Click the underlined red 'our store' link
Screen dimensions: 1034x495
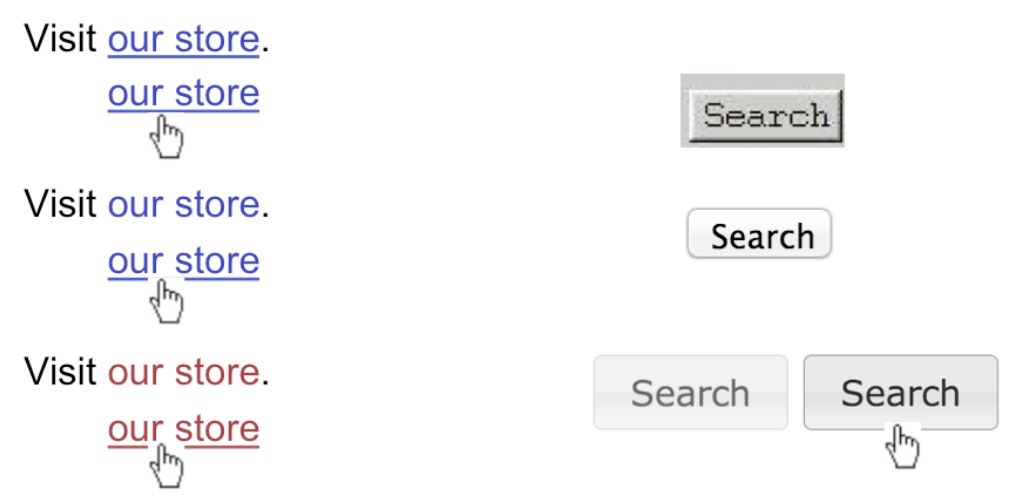[183, 428]
